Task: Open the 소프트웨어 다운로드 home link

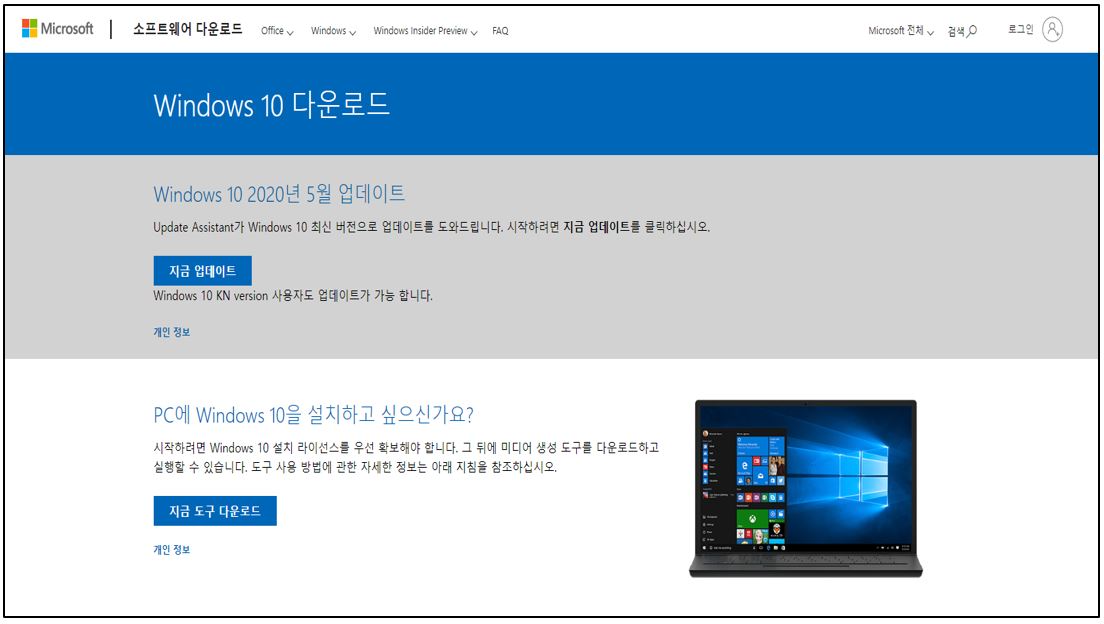Action: (187, 29)
